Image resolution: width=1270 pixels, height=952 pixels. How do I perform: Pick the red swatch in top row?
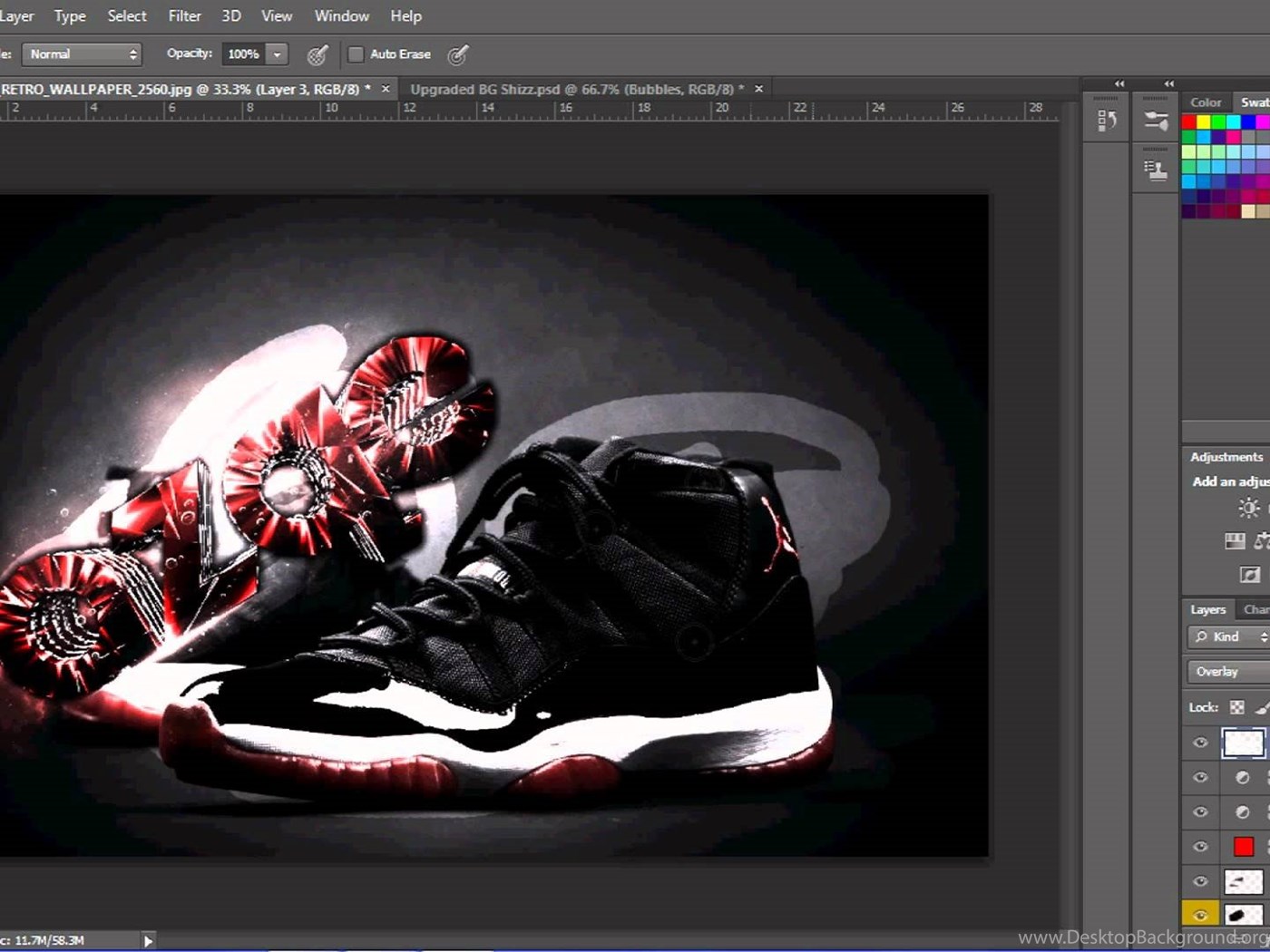click(1188, 122)
